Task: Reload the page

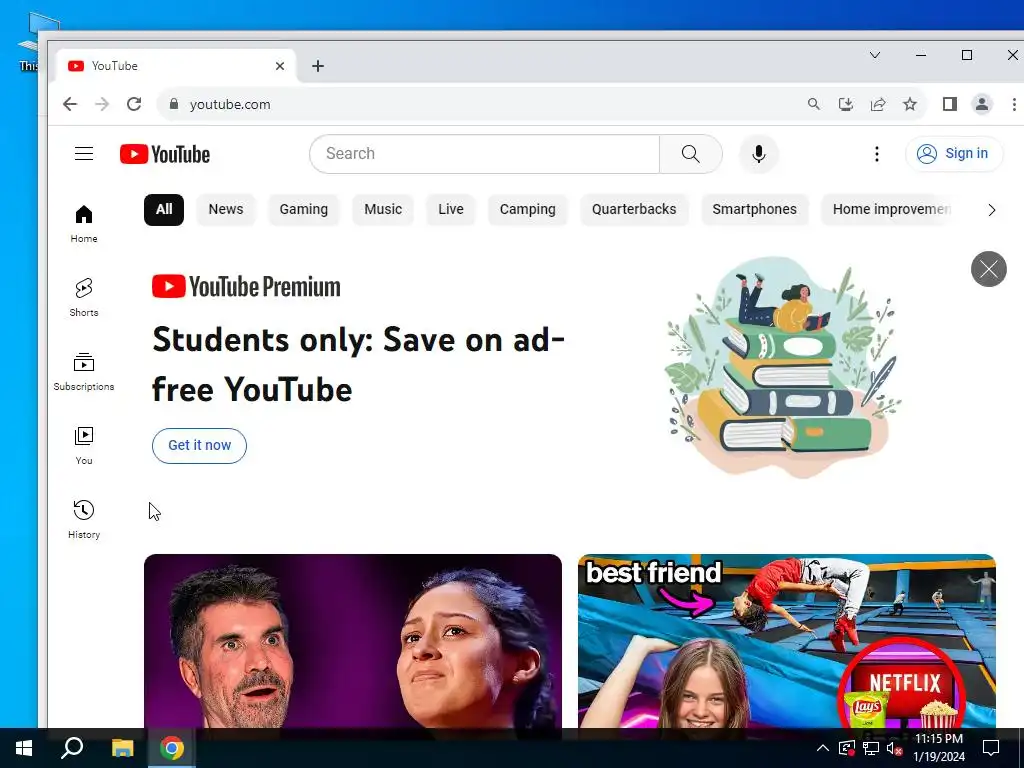Action: pyautogui.click(x=134, y=104)
